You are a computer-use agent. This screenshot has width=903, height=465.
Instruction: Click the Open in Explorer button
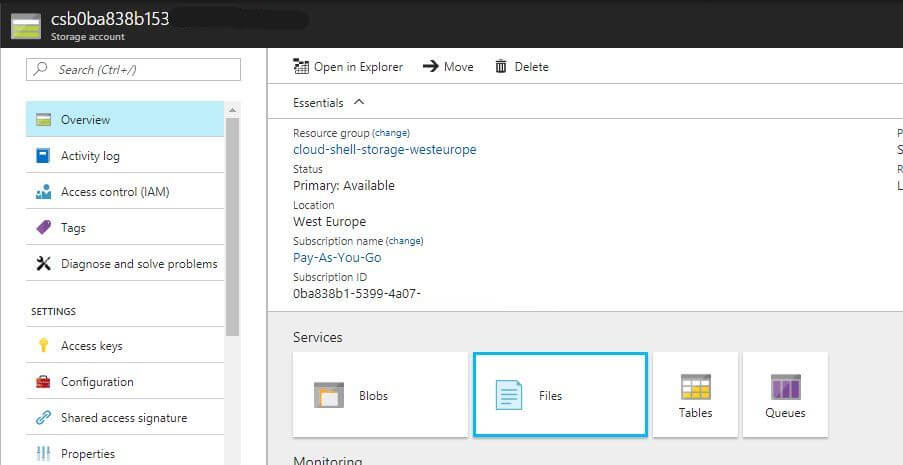tap(348, 67)
